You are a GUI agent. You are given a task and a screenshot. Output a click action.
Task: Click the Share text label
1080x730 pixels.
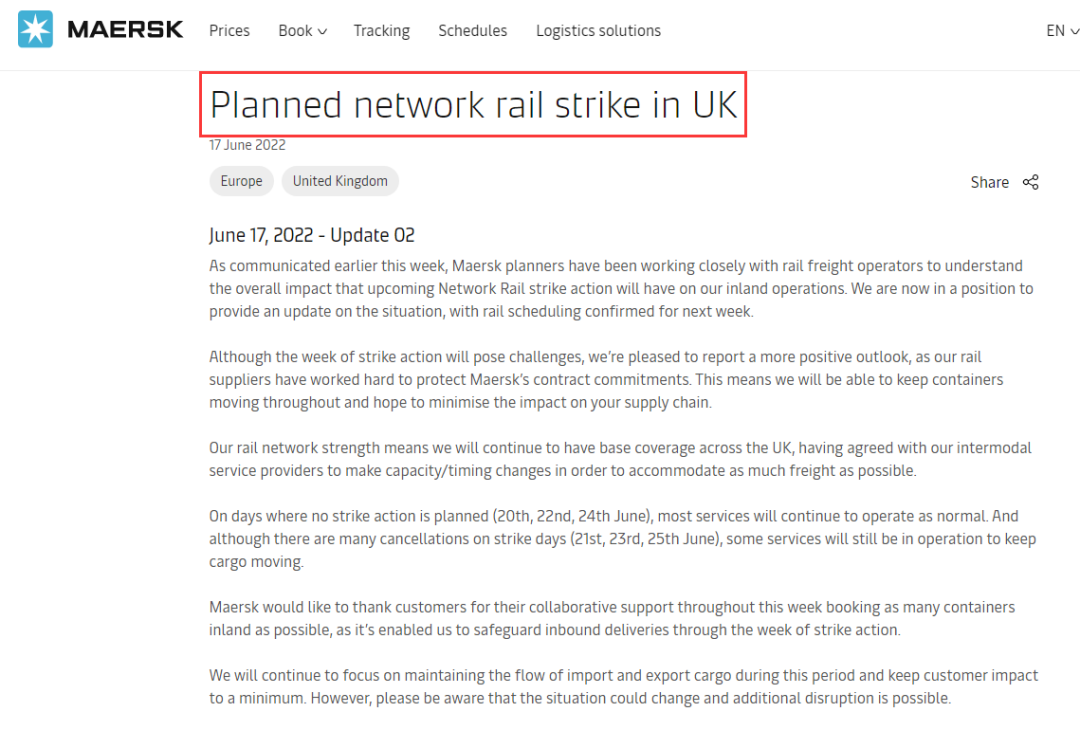coord(989,182)
